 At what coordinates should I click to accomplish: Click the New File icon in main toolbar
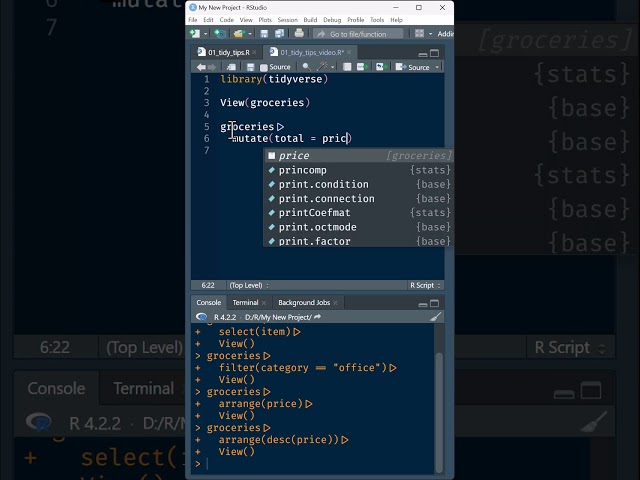195,33
